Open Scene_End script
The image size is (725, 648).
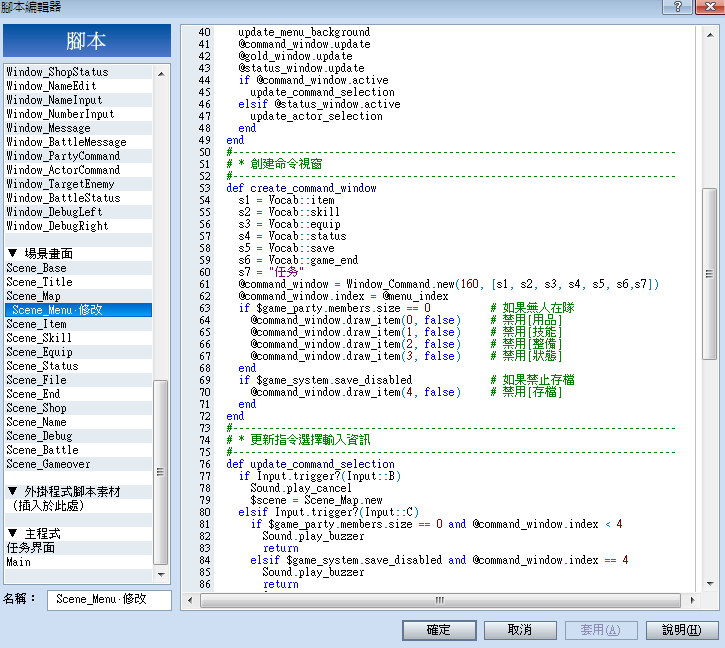click(79, 394)
